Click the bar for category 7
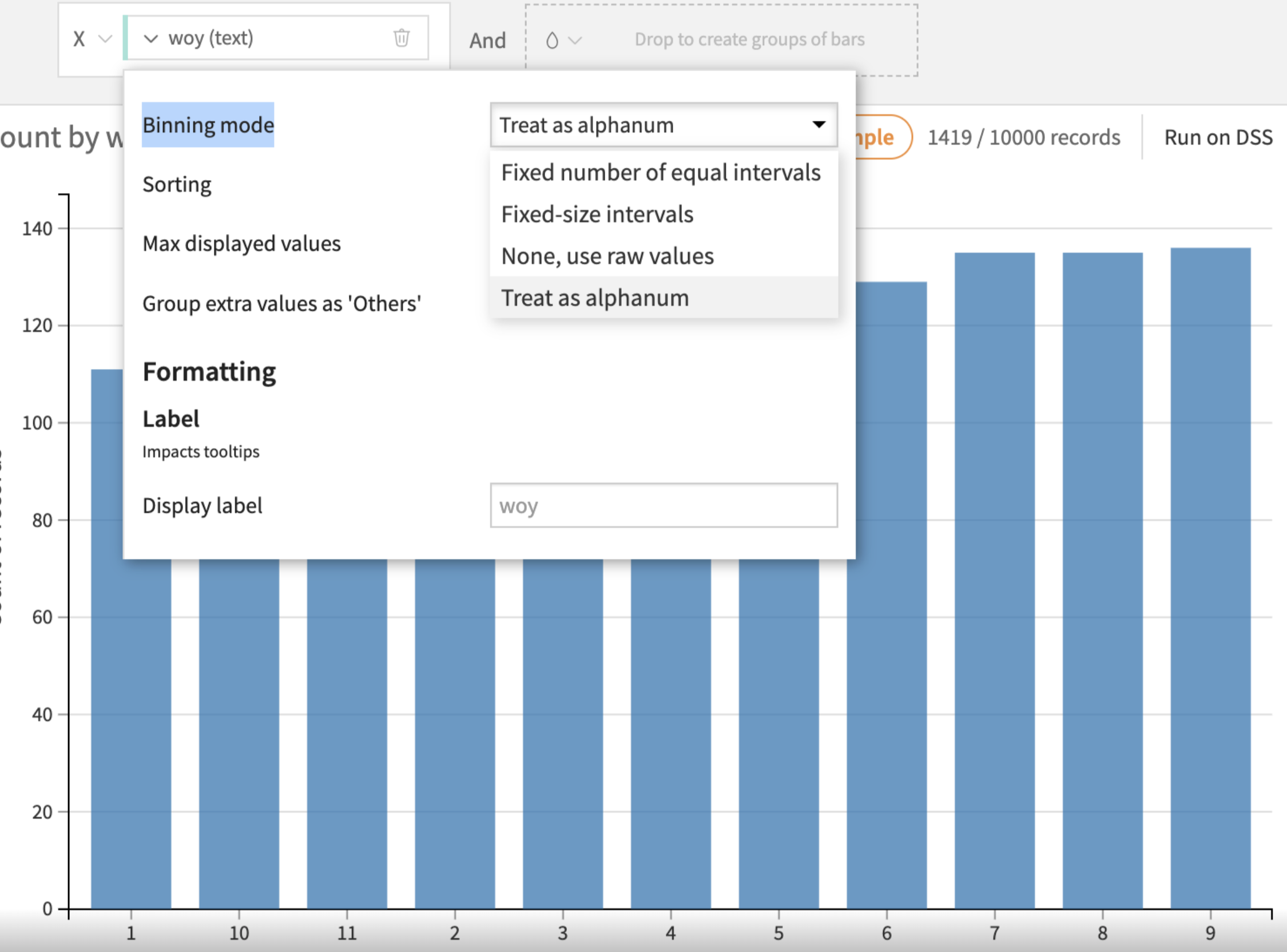Image resolution: width=1287 pixels, height=952 pixels. (x=994, y=576)
